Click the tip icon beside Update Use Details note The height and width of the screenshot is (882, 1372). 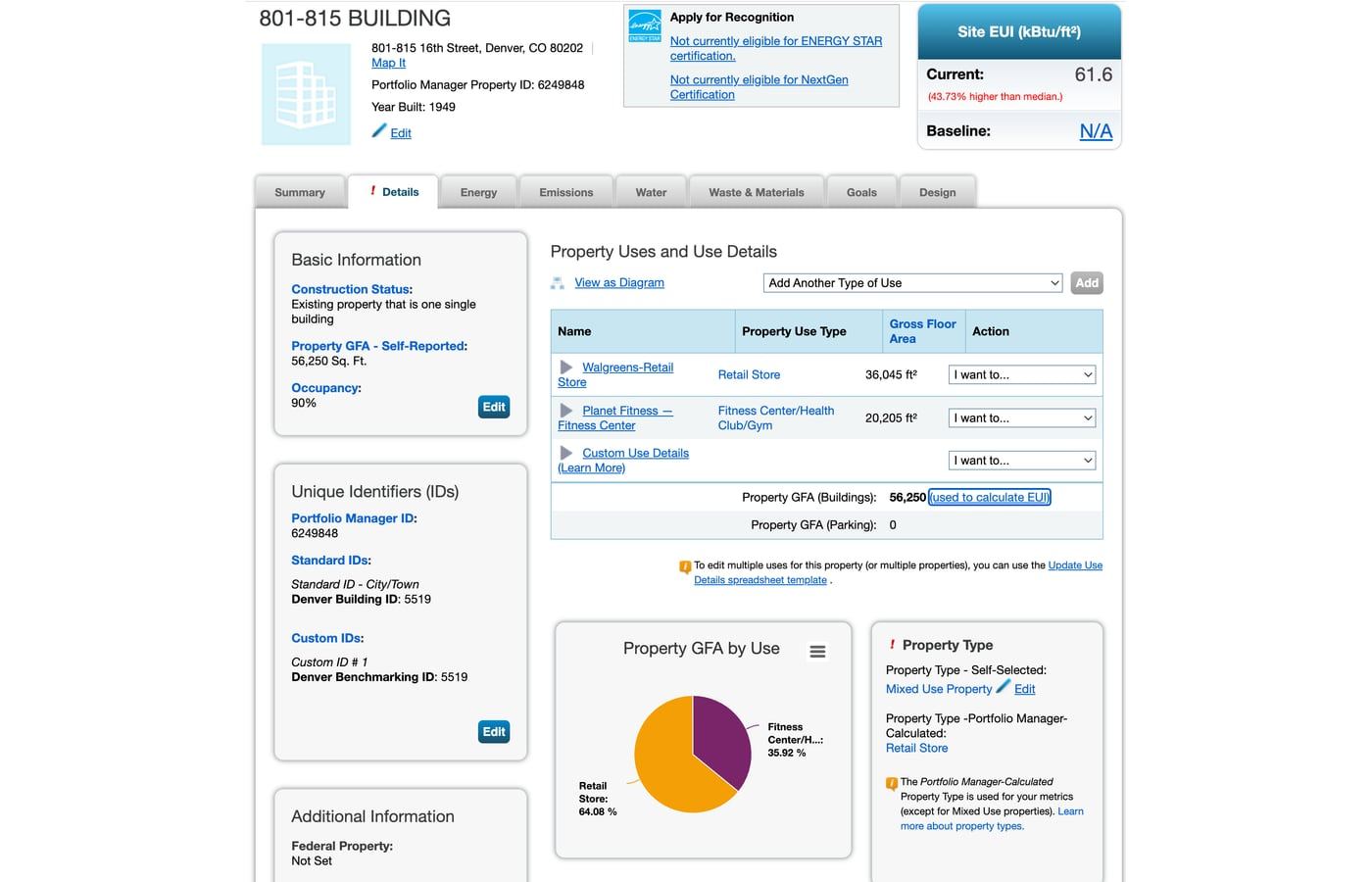(685, 566)
